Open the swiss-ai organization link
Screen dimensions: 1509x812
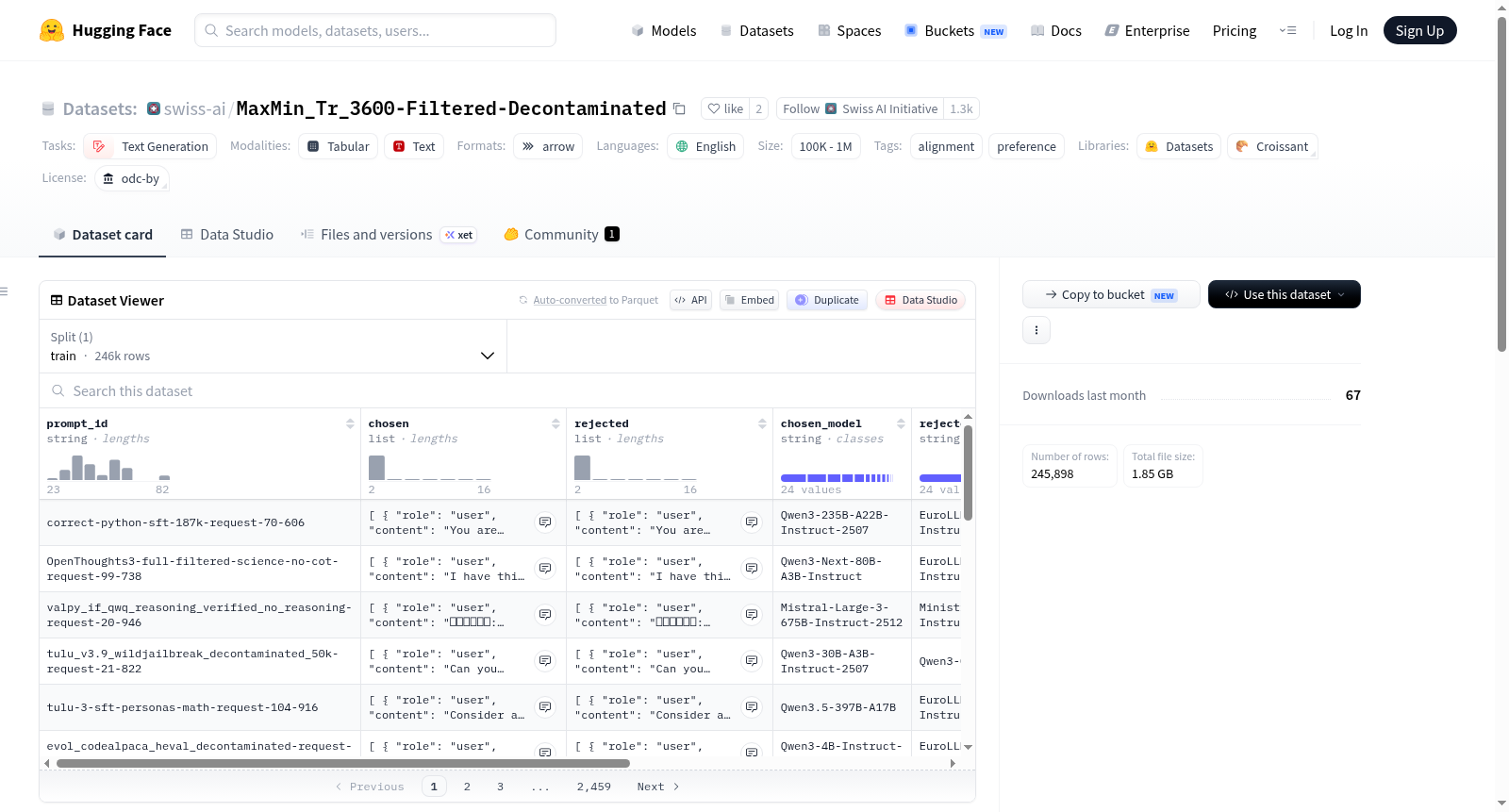pos(194,109)
